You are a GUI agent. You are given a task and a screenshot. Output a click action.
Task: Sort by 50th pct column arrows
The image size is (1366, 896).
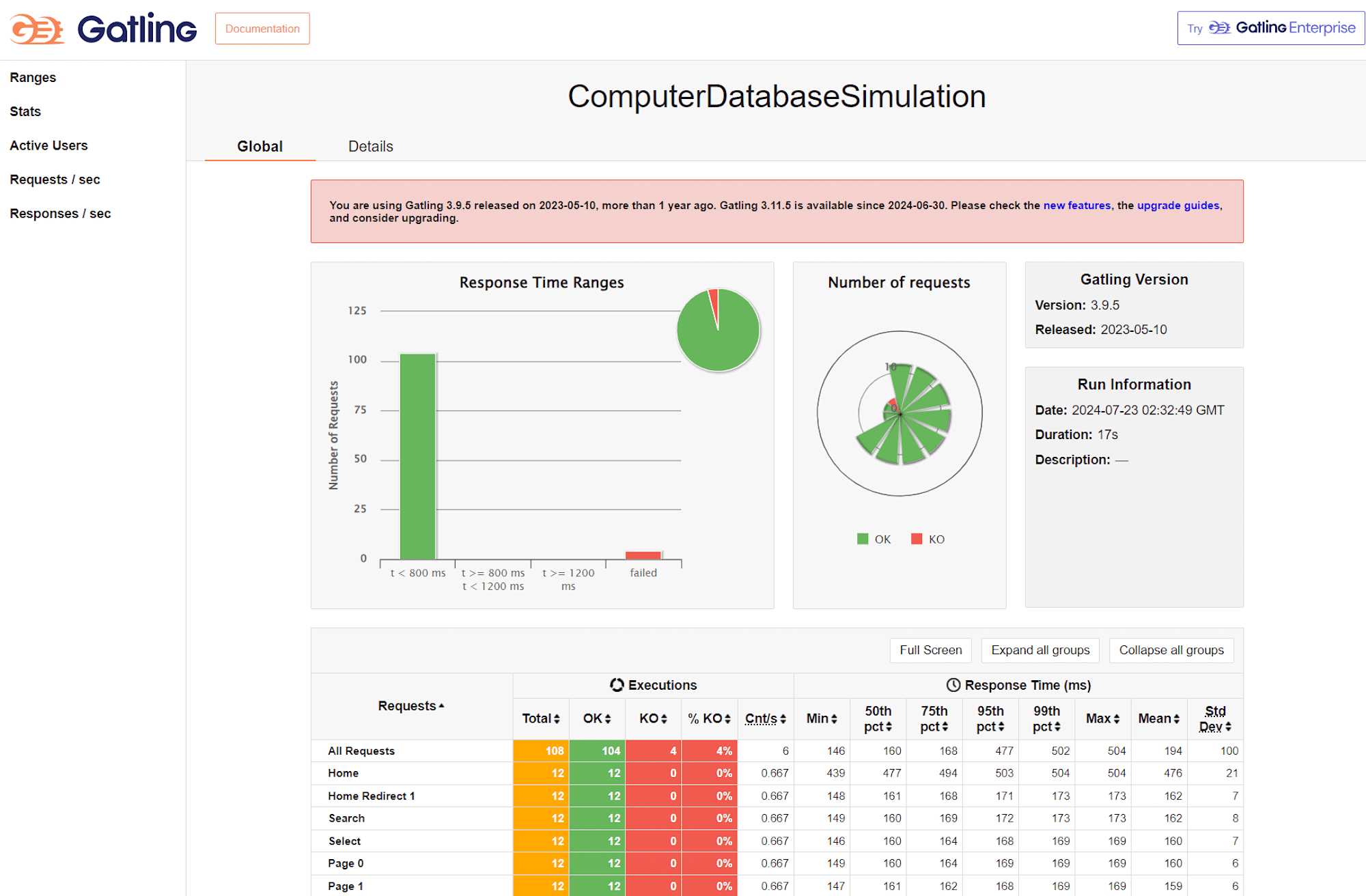[x=889, y=727]
